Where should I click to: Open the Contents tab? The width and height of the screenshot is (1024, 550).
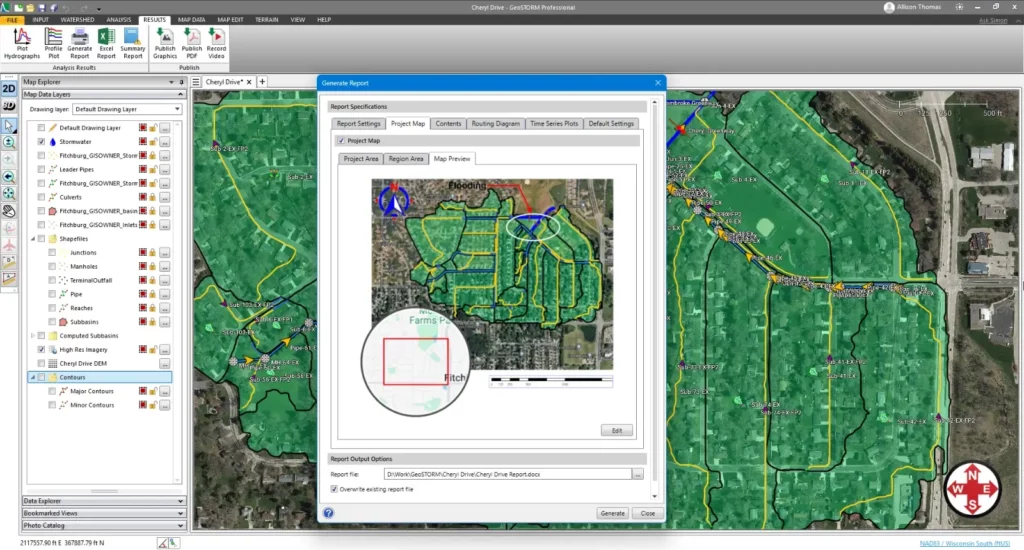click(x=448, y=123)
